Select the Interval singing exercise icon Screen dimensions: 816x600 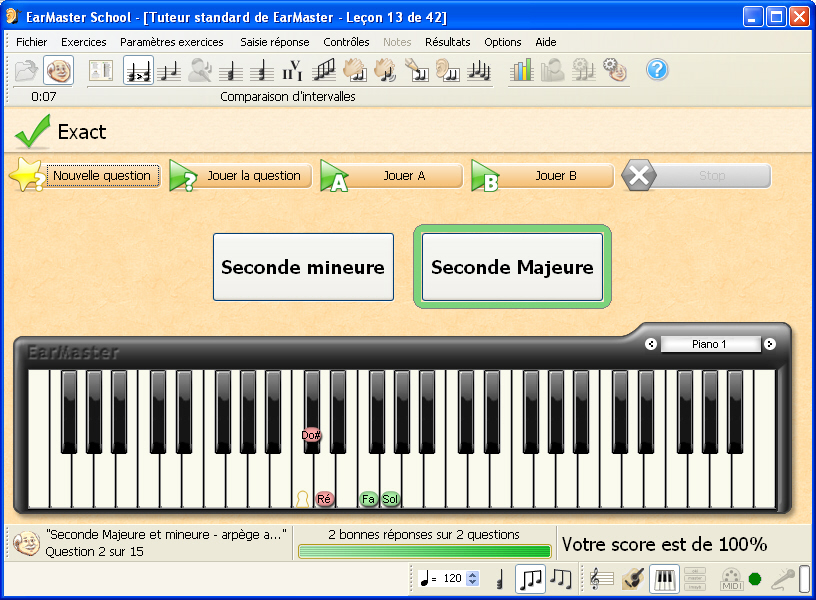click(200, 70)
